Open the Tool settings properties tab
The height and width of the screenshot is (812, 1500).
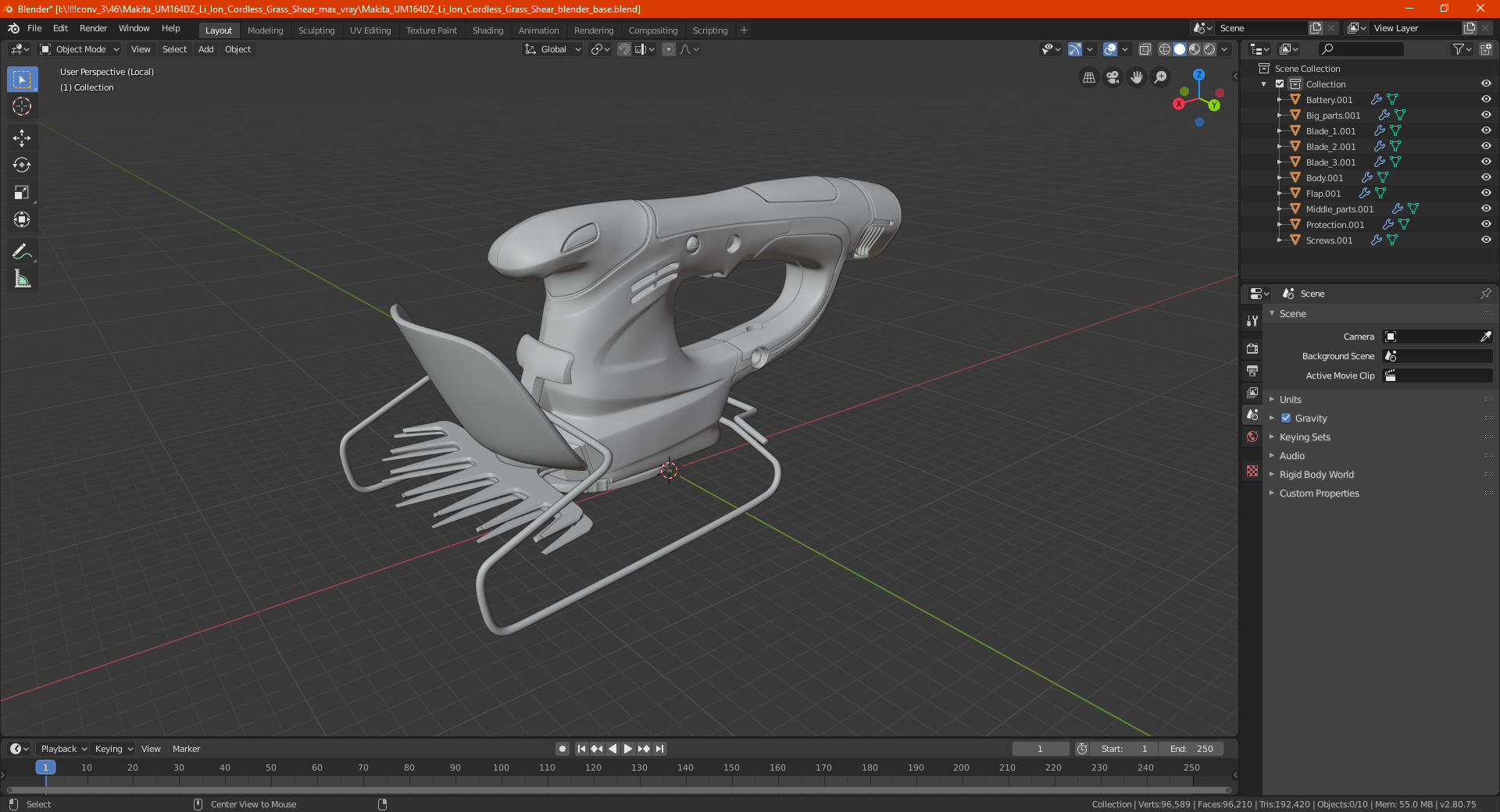[x=1252, y=321]
